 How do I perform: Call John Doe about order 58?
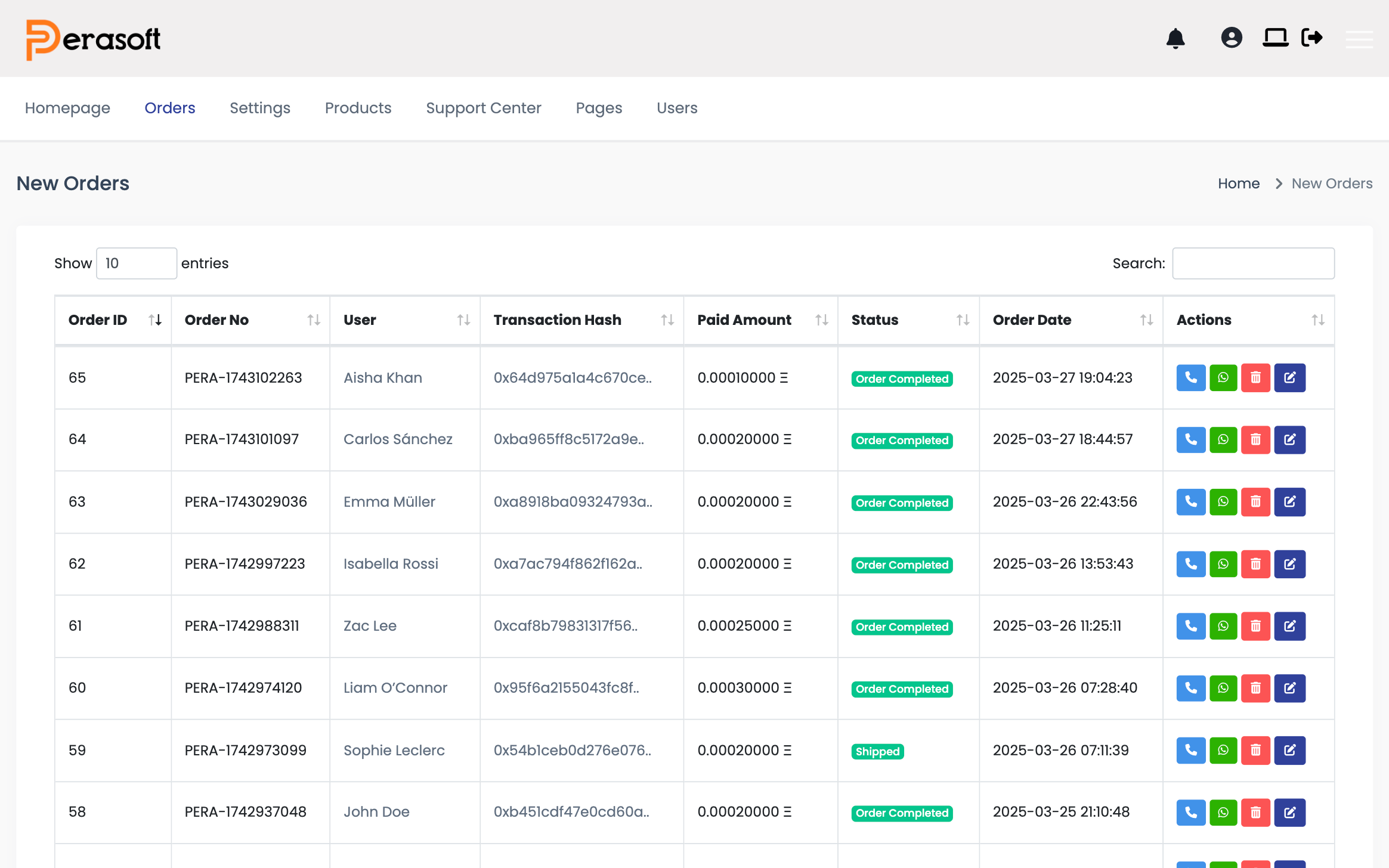pos(1191,813)
